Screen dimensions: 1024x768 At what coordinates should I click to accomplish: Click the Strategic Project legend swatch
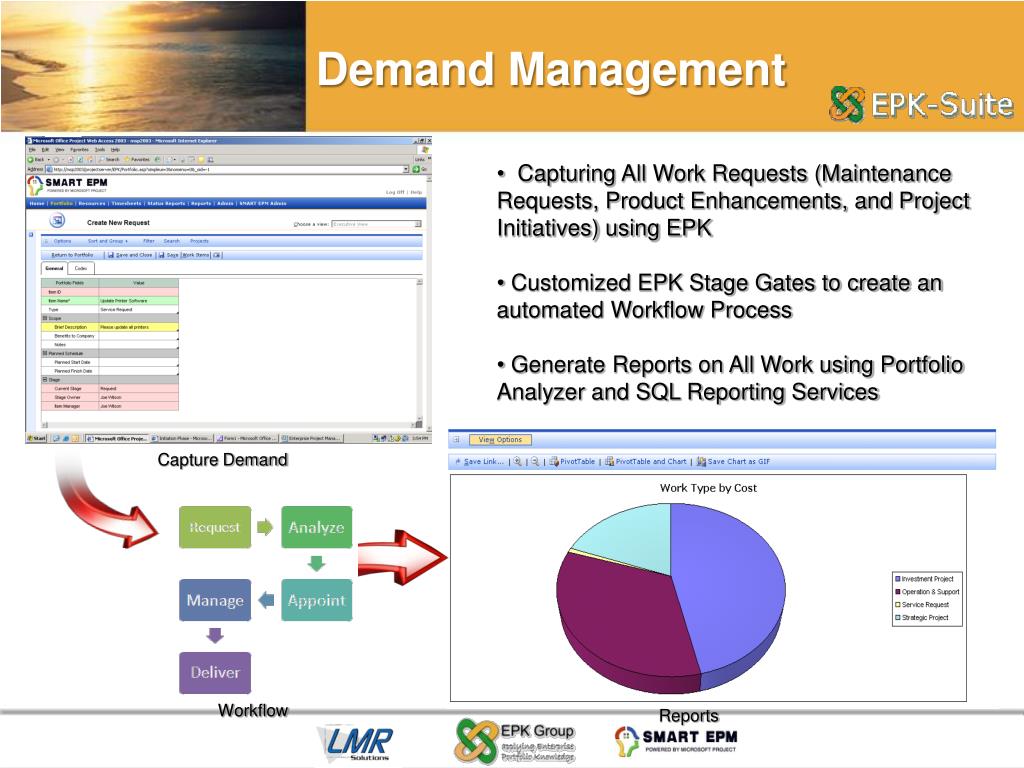coord(897,617)
